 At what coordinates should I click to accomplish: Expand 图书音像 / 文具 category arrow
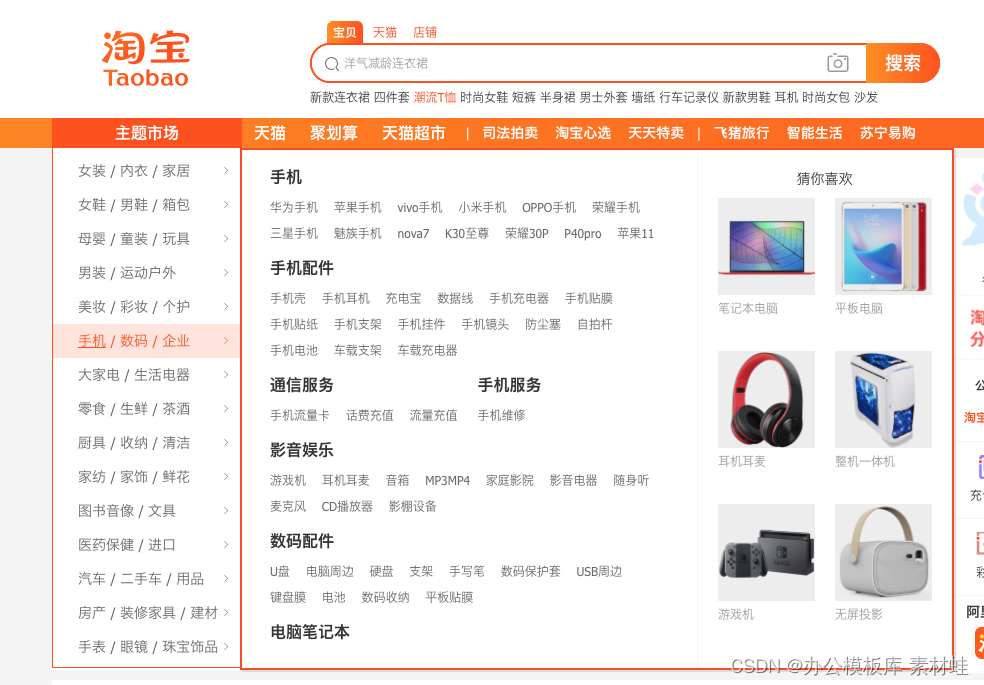coord(226,511)
